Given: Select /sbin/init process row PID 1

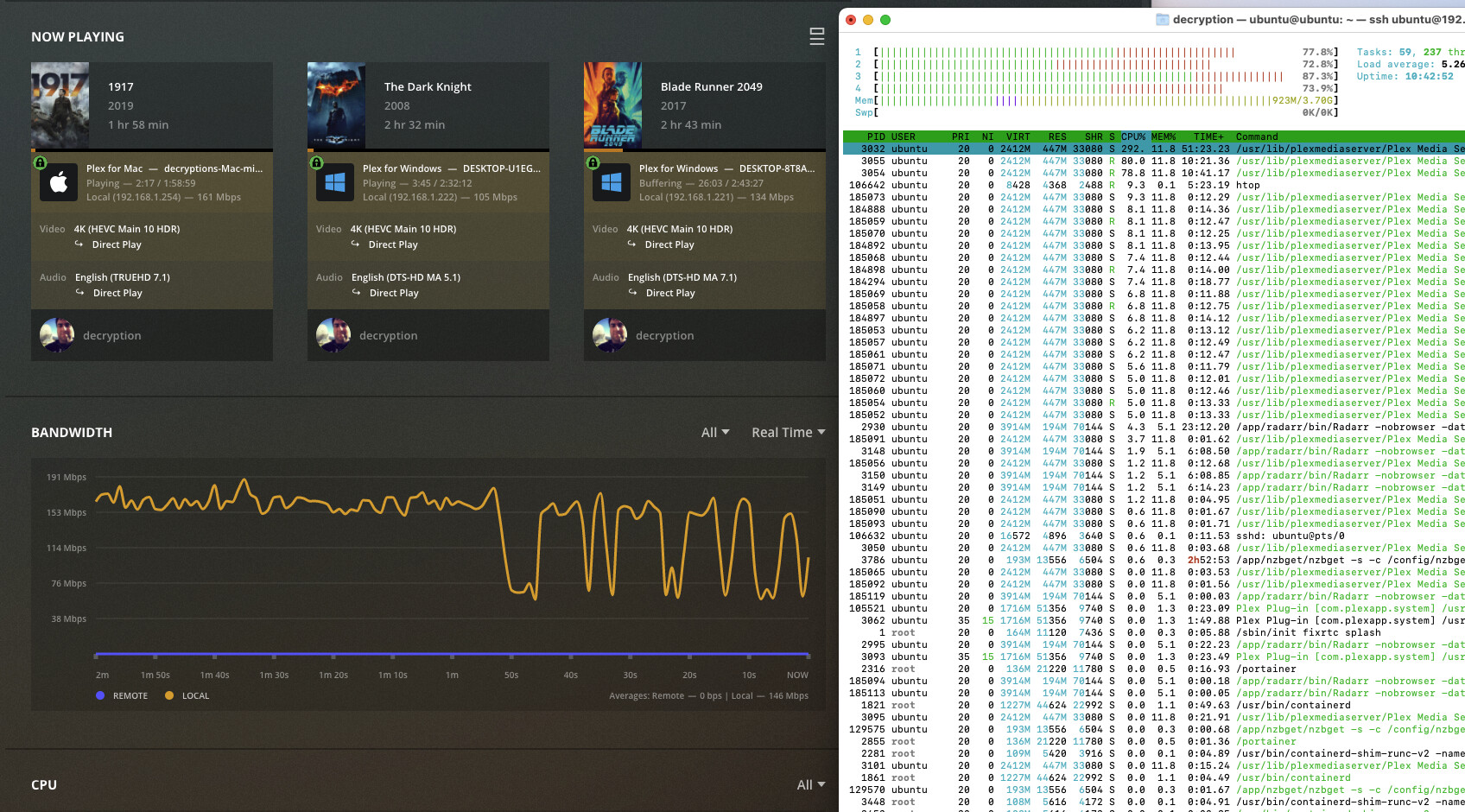Looking at the screenshot, I should point(1154,632).
